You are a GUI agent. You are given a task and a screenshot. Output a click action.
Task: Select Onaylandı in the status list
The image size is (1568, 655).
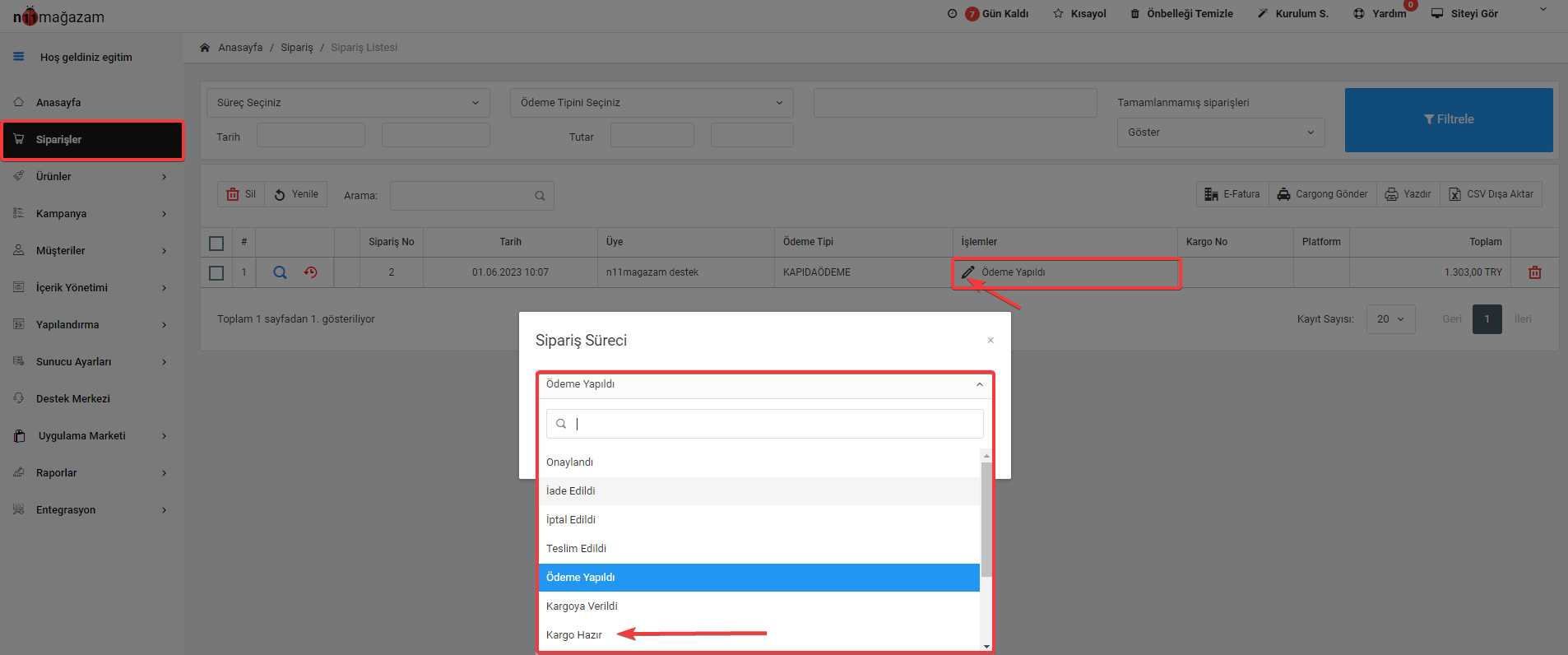(x=759, y=462)
